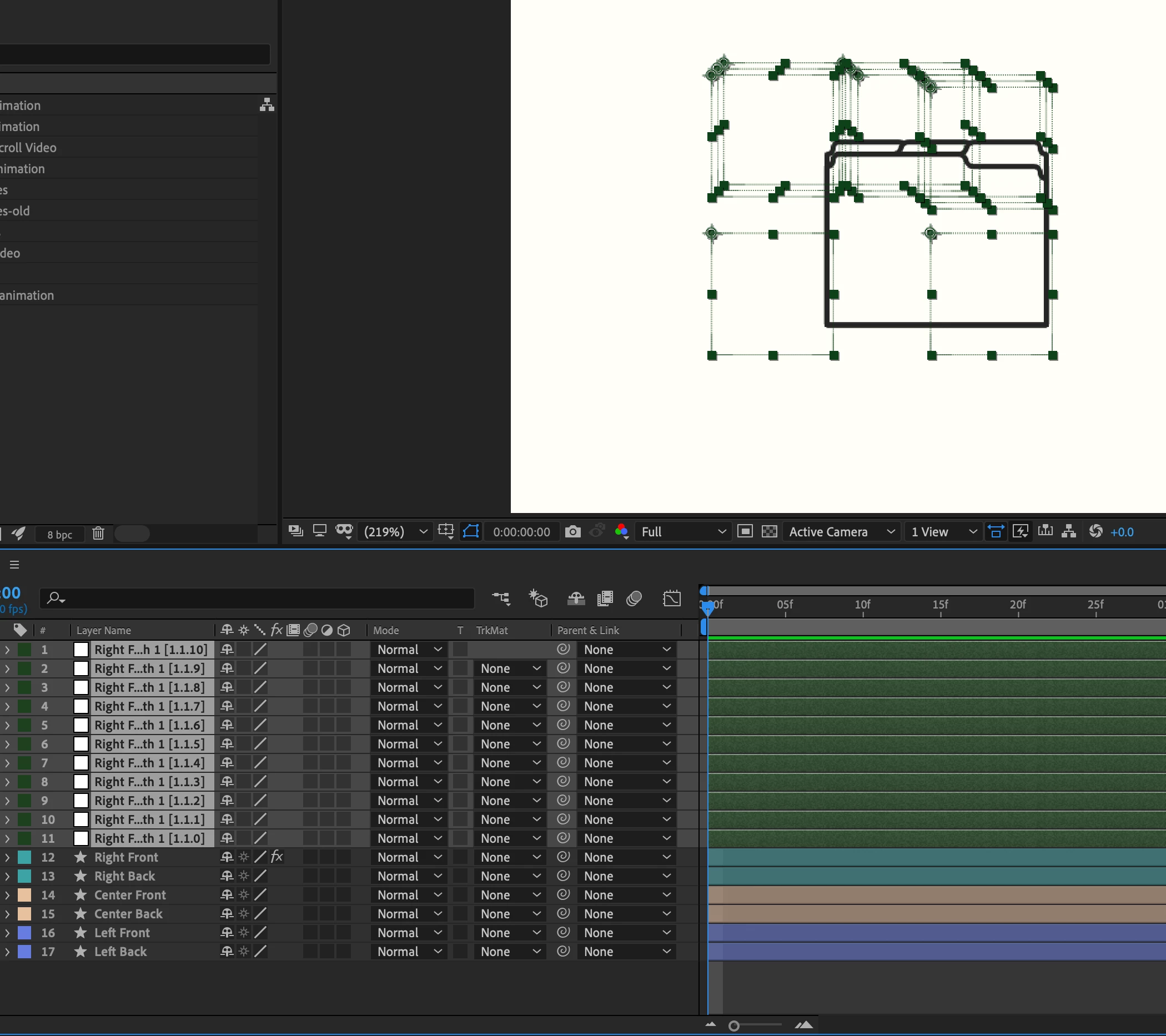Enable the Motion Blur timeline switch

coord(634,599)
